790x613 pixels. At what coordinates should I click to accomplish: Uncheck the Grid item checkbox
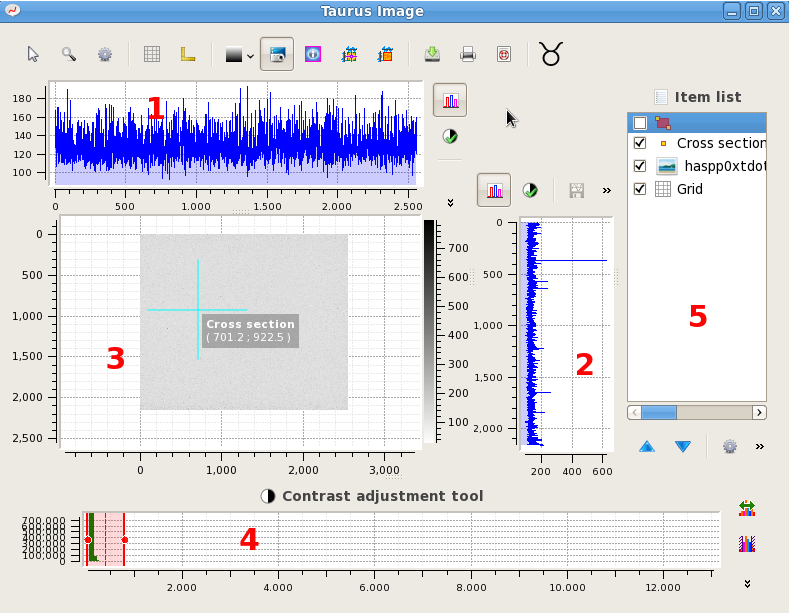(640, 189)
